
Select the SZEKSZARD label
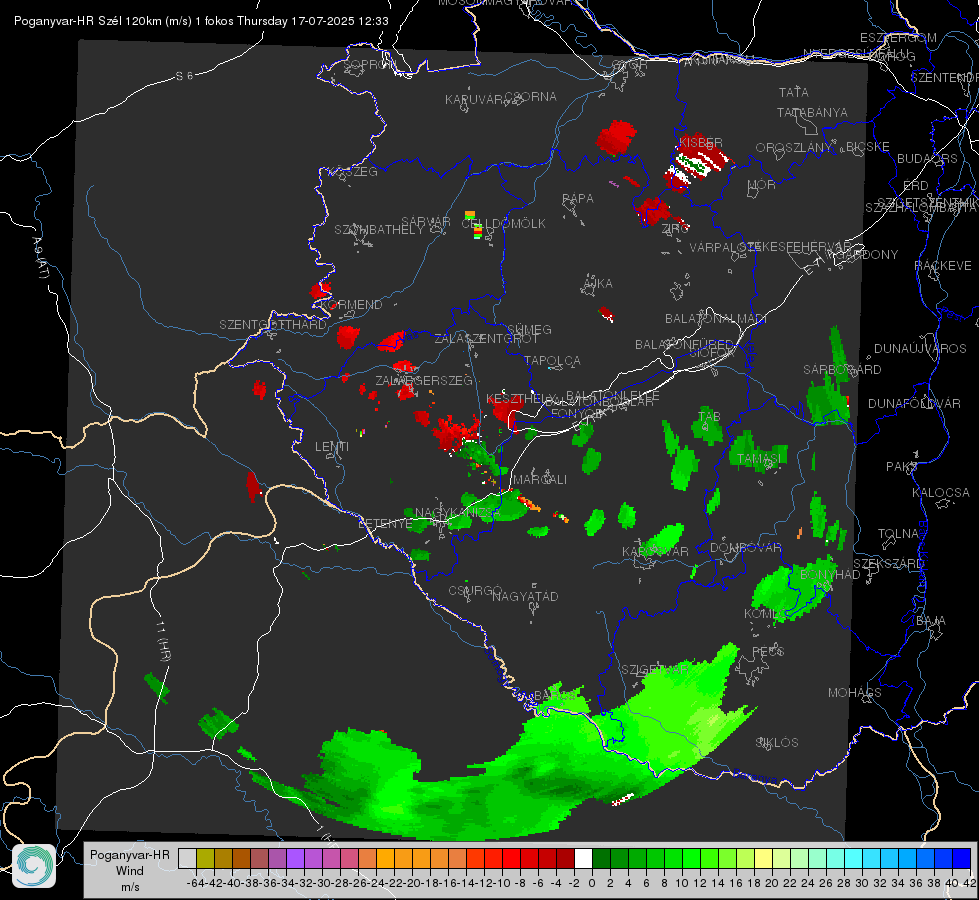click(888, 564)
